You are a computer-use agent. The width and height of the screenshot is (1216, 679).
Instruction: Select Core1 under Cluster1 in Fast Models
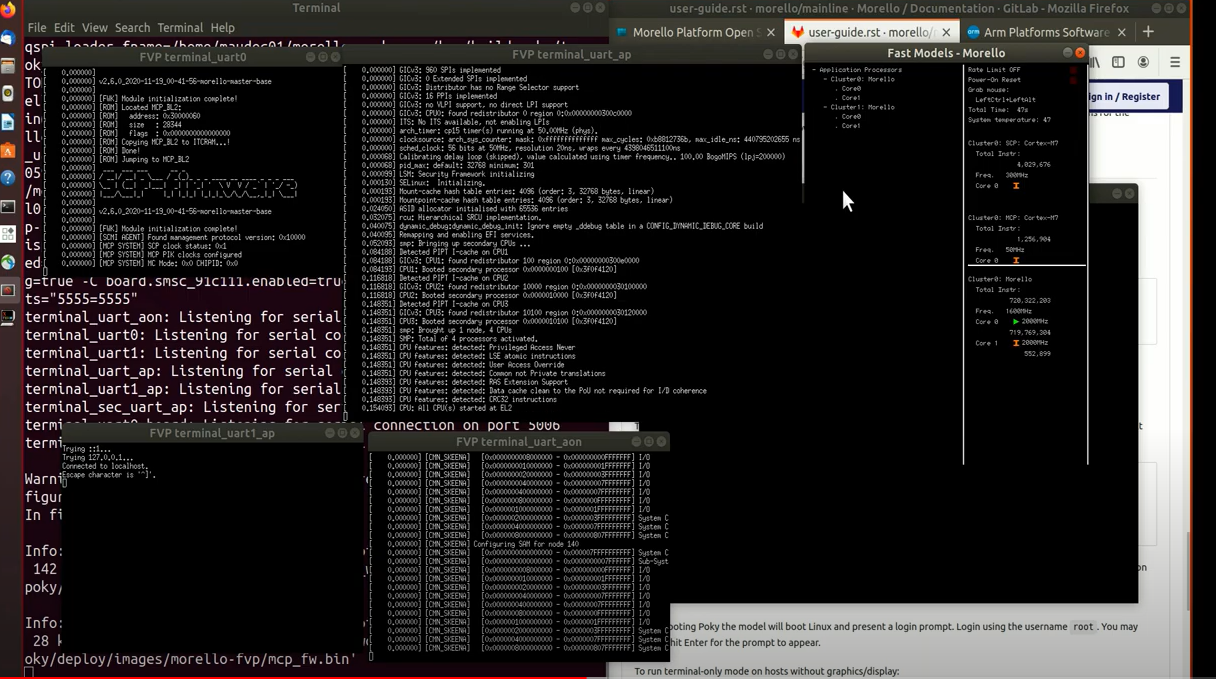[851, 126]
